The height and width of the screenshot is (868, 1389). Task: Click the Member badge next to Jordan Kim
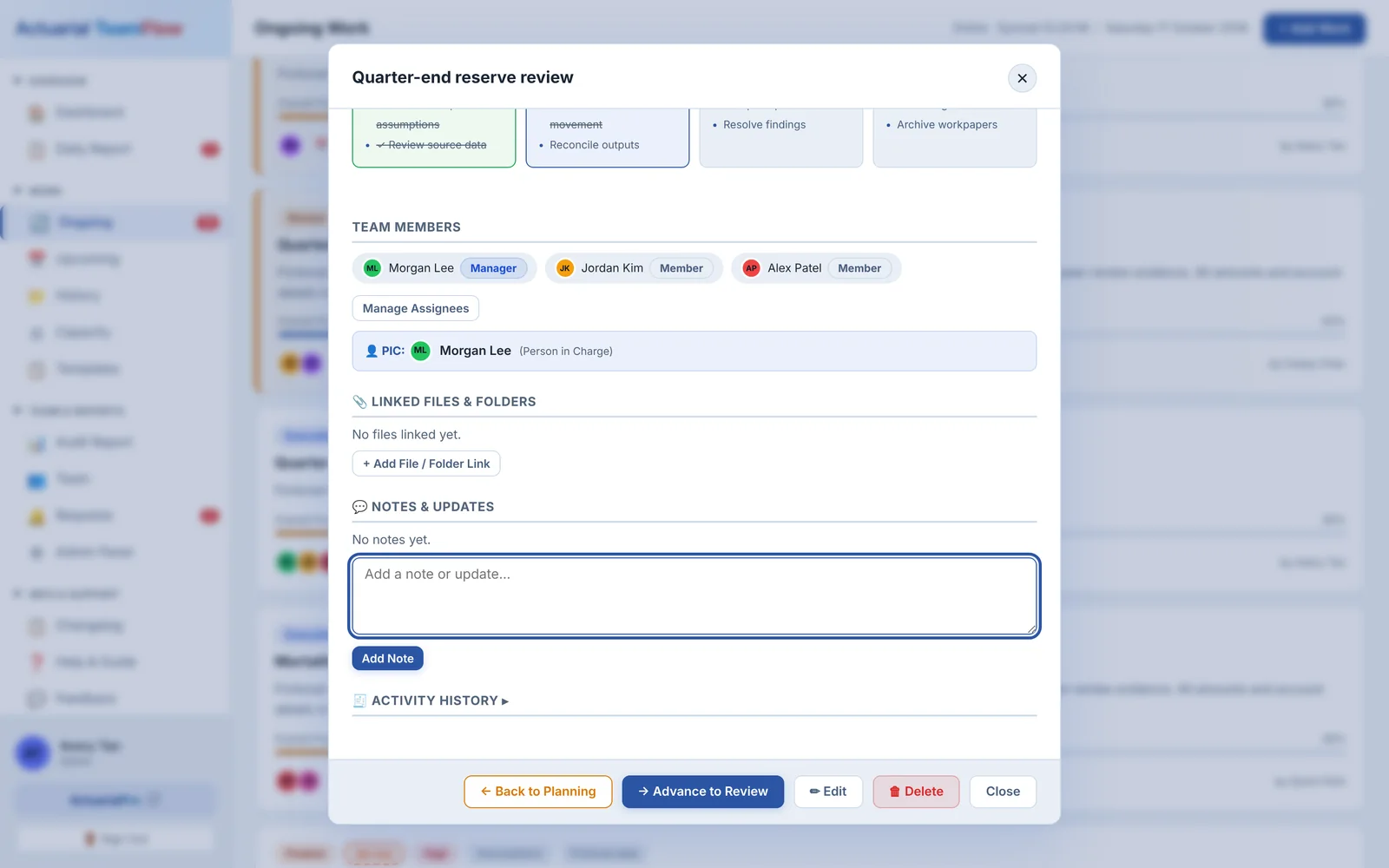pos(681,268)
